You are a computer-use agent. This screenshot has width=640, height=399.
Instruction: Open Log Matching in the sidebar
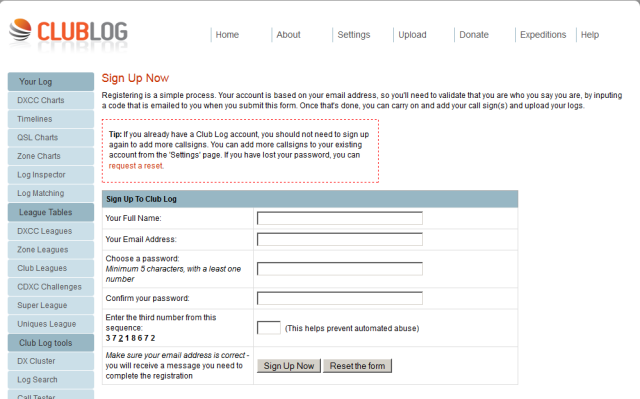51,193
